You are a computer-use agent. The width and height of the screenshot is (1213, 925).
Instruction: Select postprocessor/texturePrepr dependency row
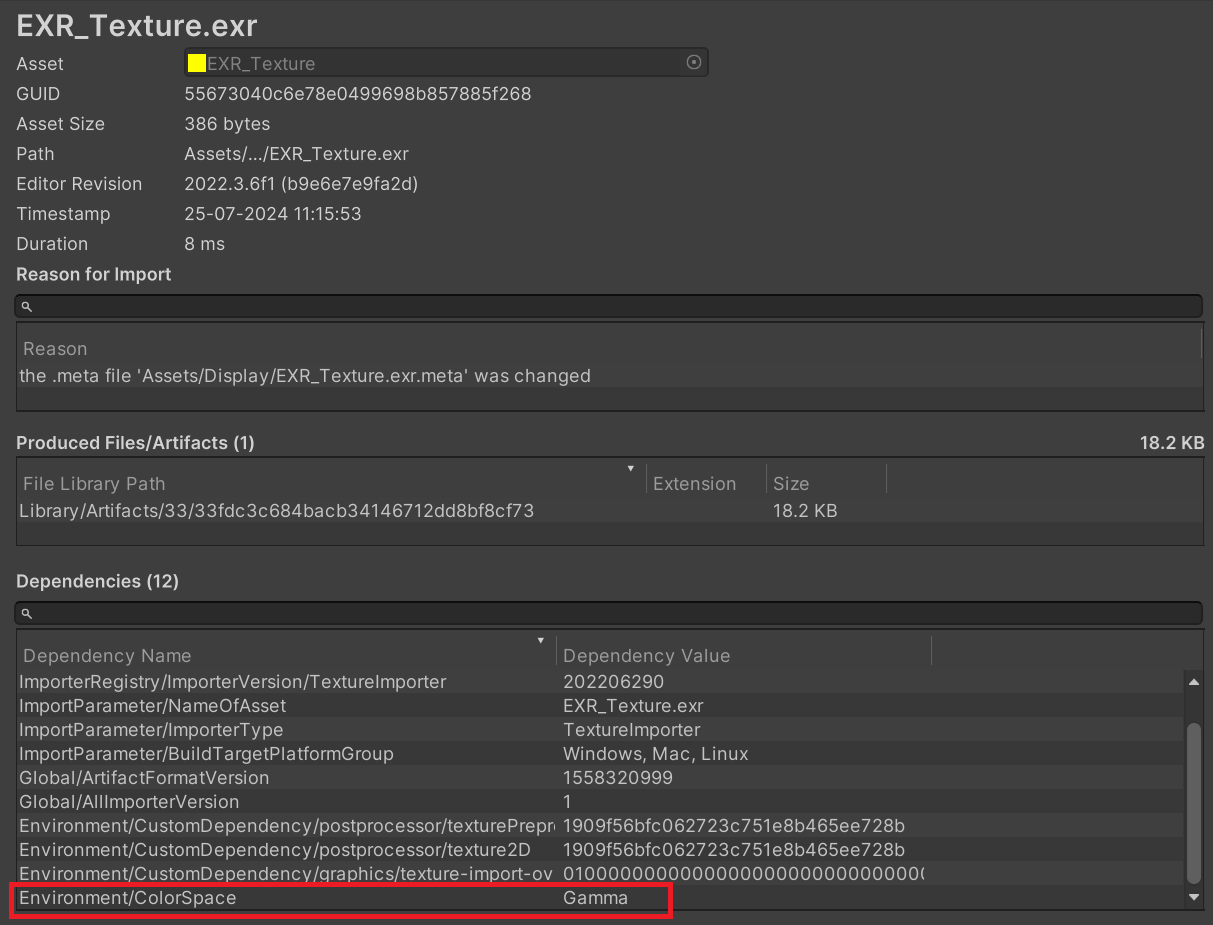600,826
